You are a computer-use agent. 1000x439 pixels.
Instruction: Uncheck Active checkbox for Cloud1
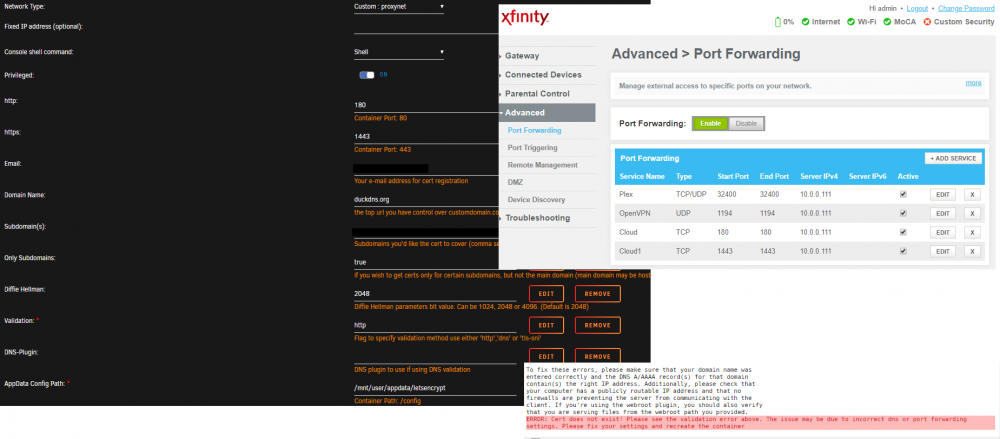pos(903,251)
